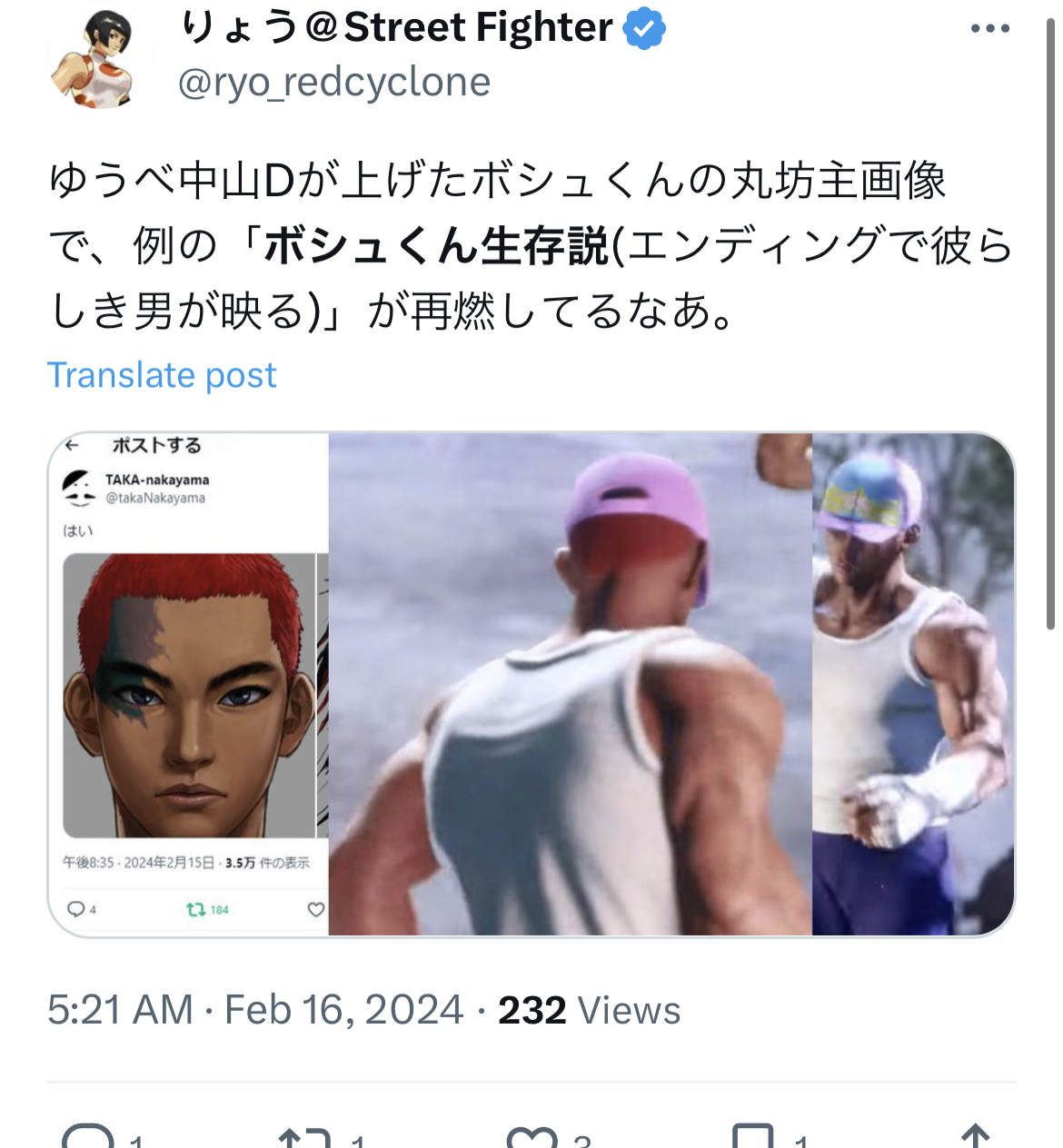Click Translate post

(x=162, y=375)
